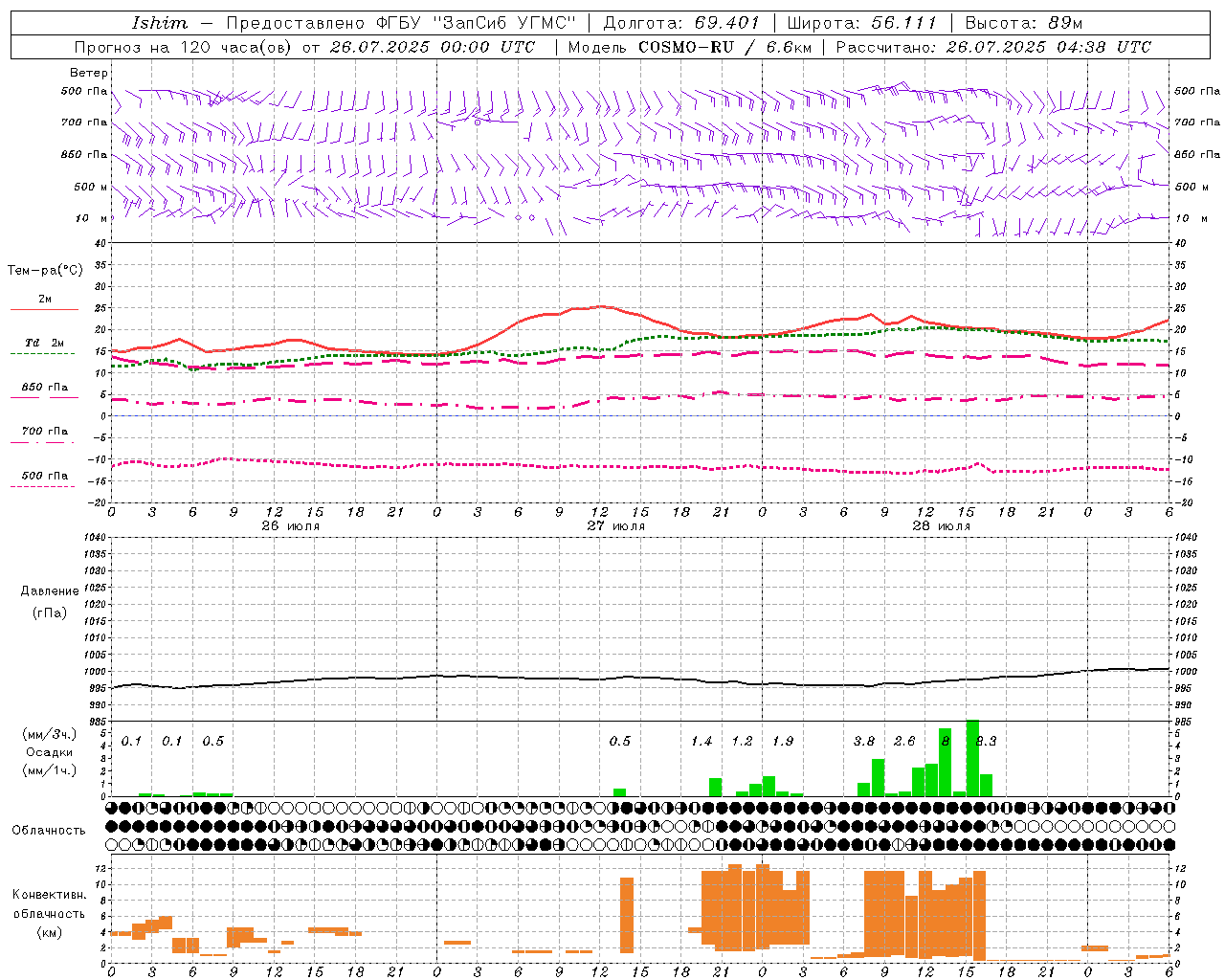Click the "Тем-ра(°C)" temperature axis label
The width and height of the screenshot is (1225, 980).
pyautogui.click(x=45, y=271)
